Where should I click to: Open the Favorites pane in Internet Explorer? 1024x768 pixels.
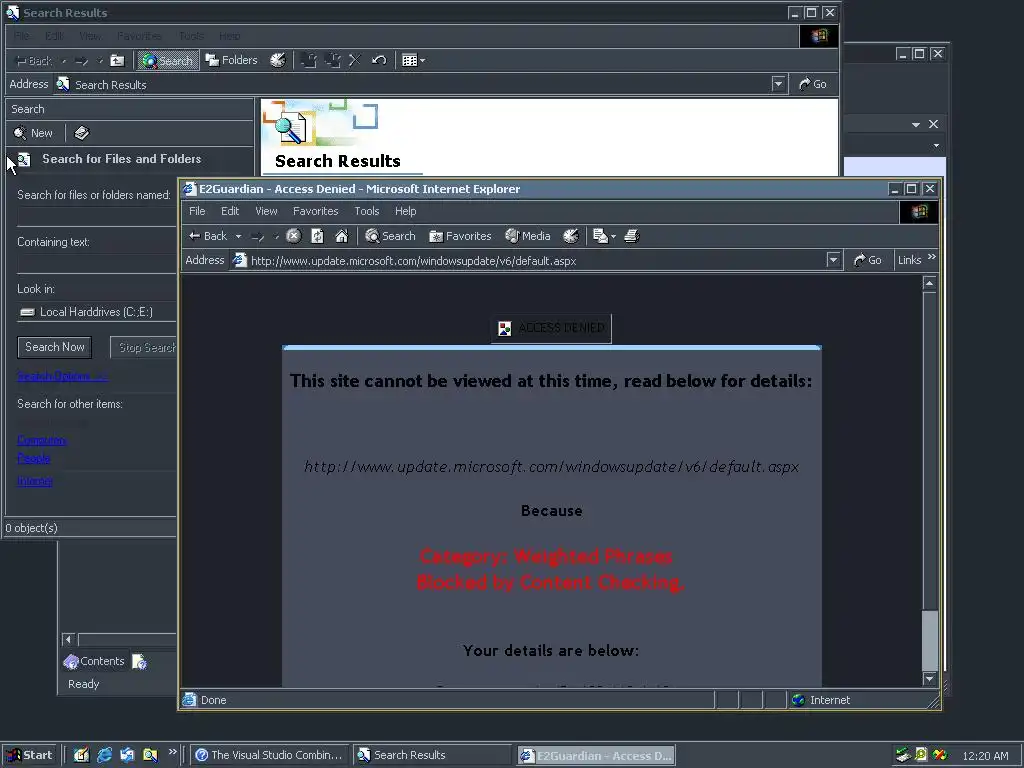tap(460, 236)
